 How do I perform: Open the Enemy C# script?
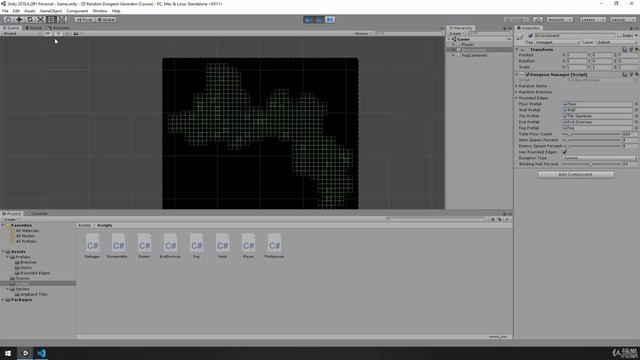click(144, 246)
